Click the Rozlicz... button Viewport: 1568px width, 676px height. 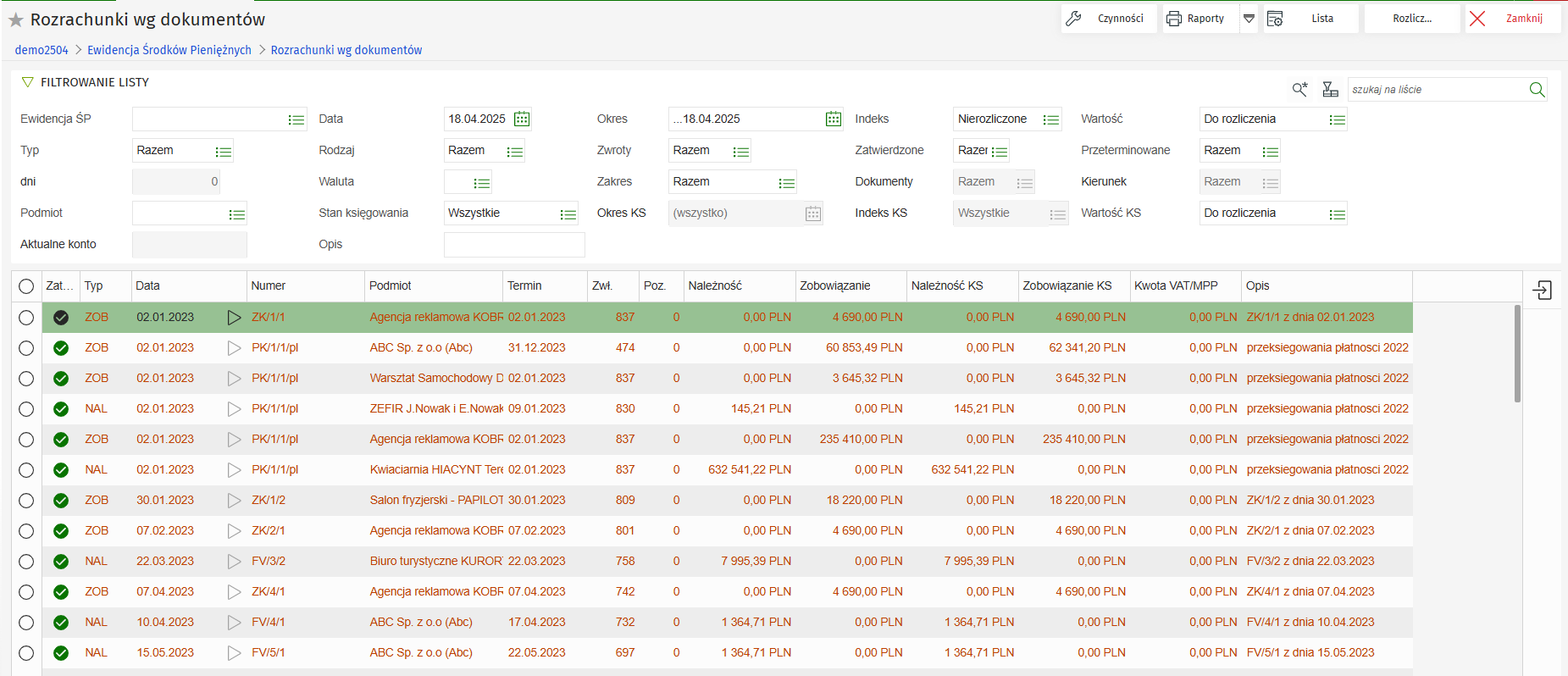[1411, 19]
